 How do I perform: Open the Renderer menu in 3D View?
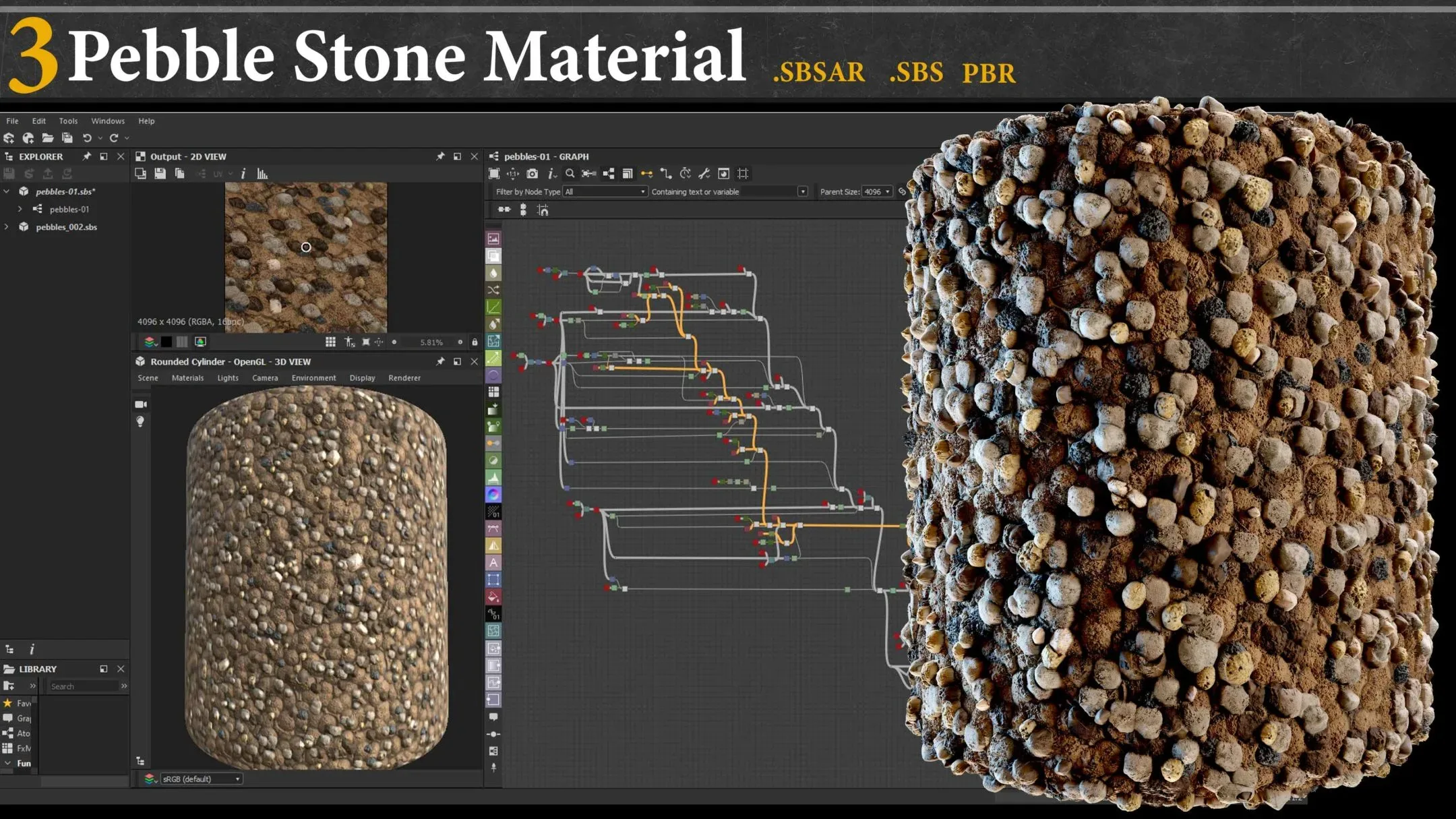coord(404,378)
